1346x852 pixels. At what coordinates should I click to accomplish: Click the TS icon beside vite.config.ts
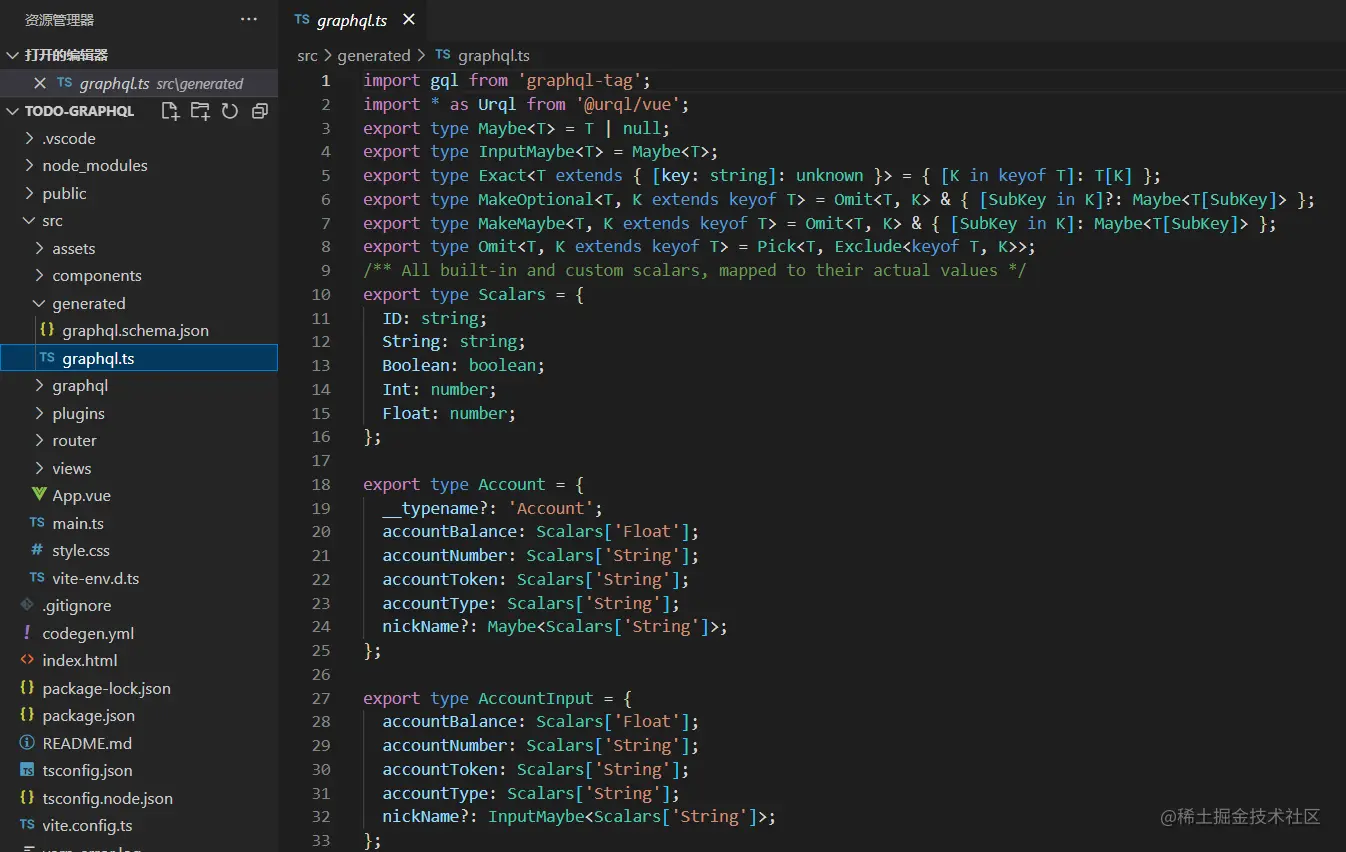coord(27,825)
